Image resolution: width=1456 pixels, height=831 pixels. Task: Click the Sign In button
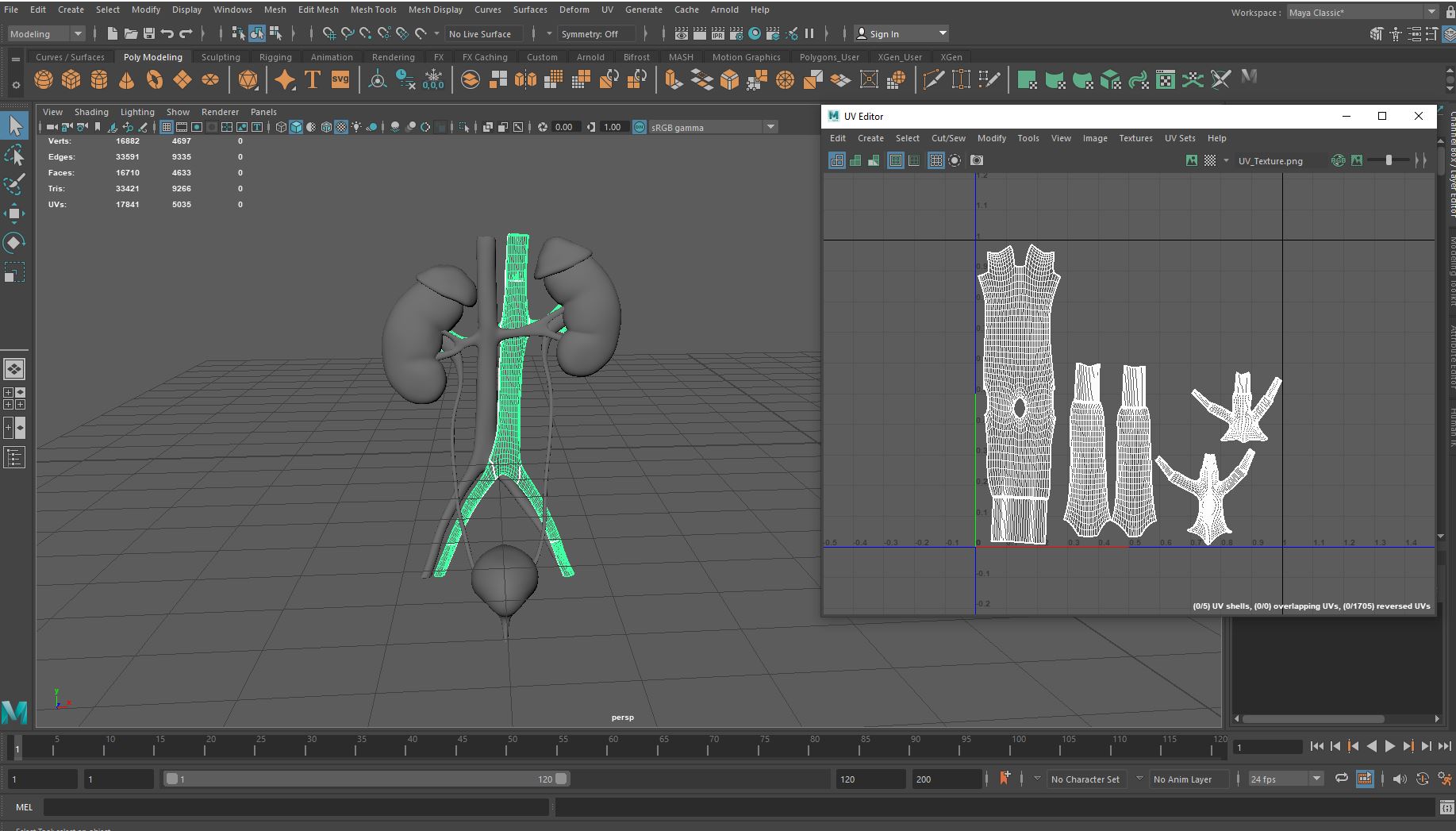pyautogui.click(x=884, y=34)
